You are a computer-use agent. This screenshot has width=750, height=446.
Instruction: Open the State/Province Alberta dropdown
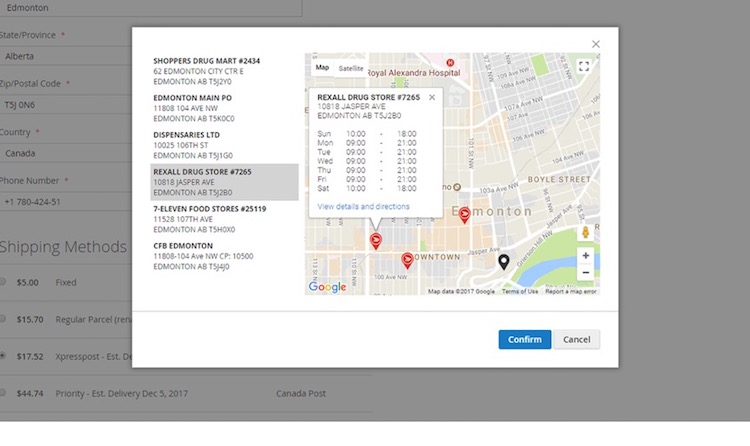point(66,56)
